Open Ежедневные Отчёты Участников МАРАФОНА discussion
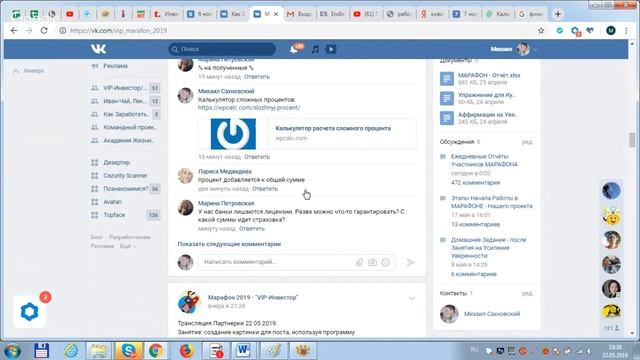Image resolution: width=640 pixels, height=360 pixels. coord(484,160)
